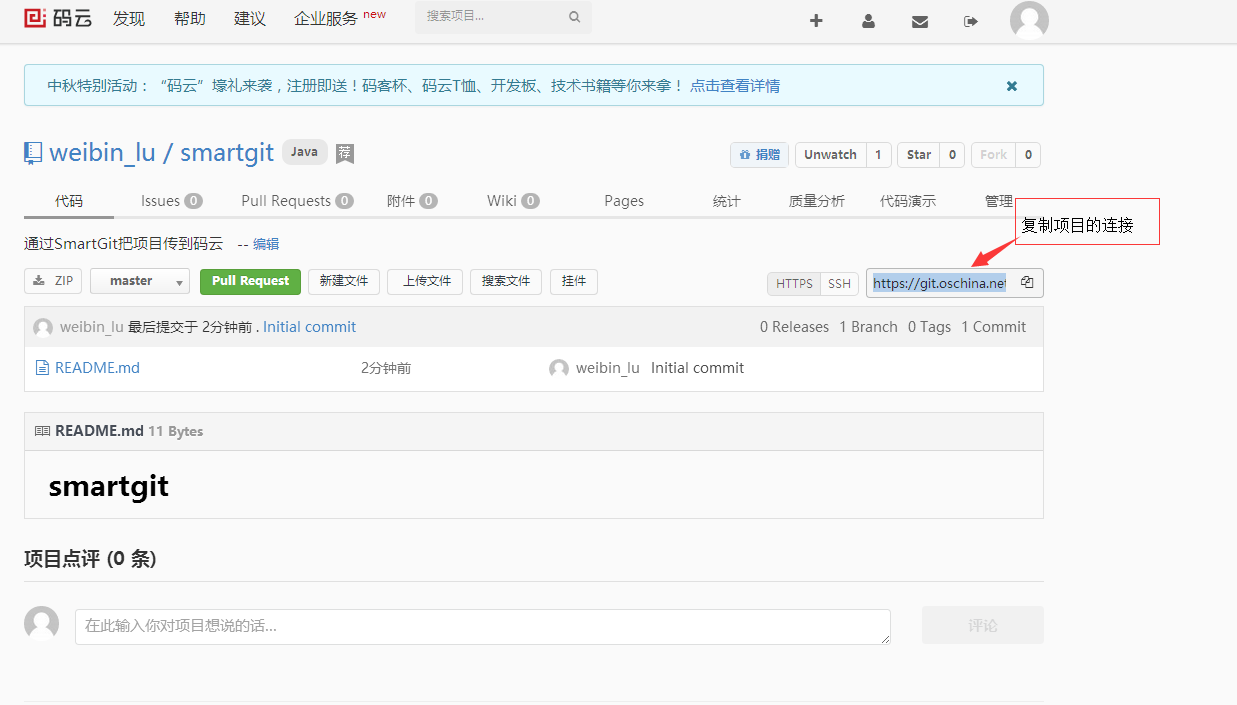Click the Fork button
Image resolution: width=1237 pixels, height=705 pixels.
[993, 155]
